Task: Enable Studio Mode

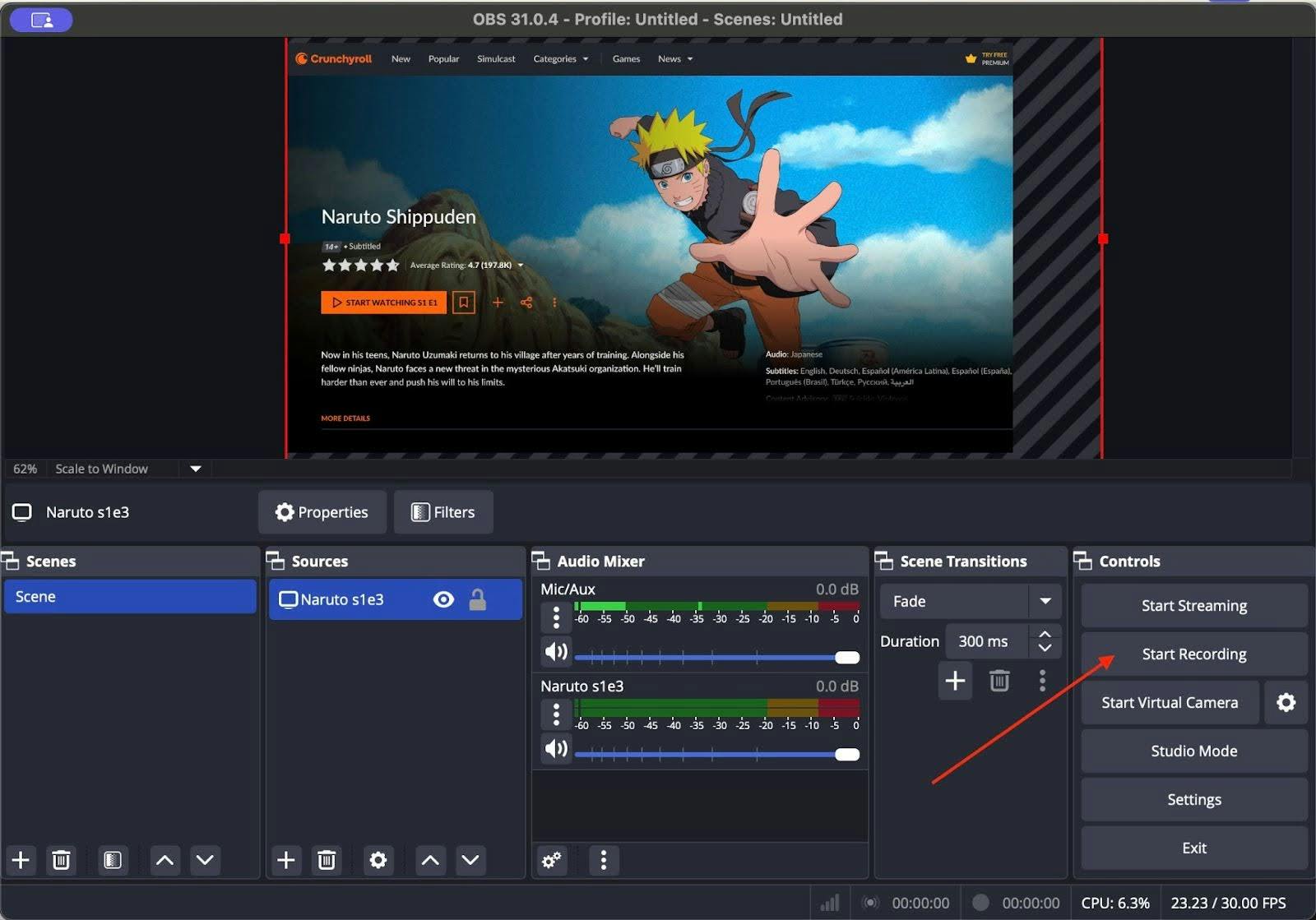Action: coord(1194,751)
